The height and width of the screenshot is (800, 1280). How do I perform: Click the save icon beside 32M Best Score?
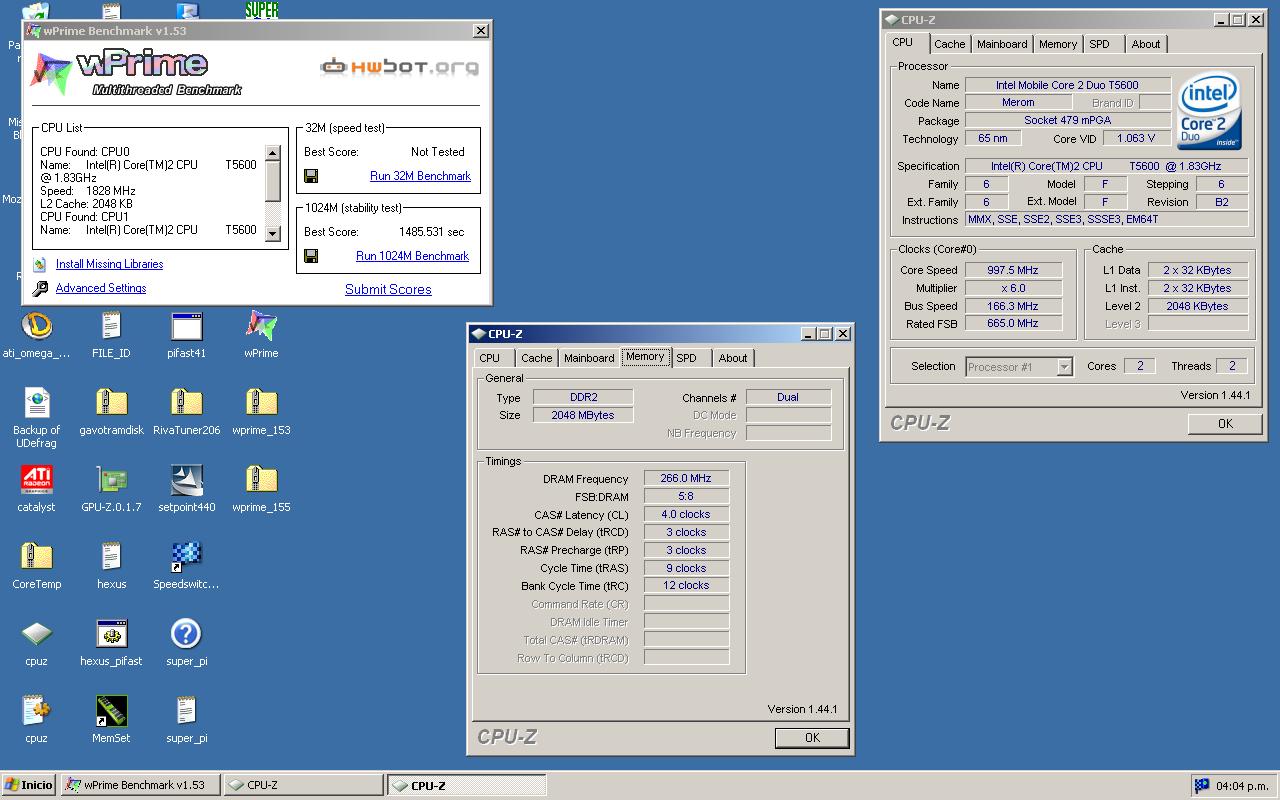tap(311, 176)
